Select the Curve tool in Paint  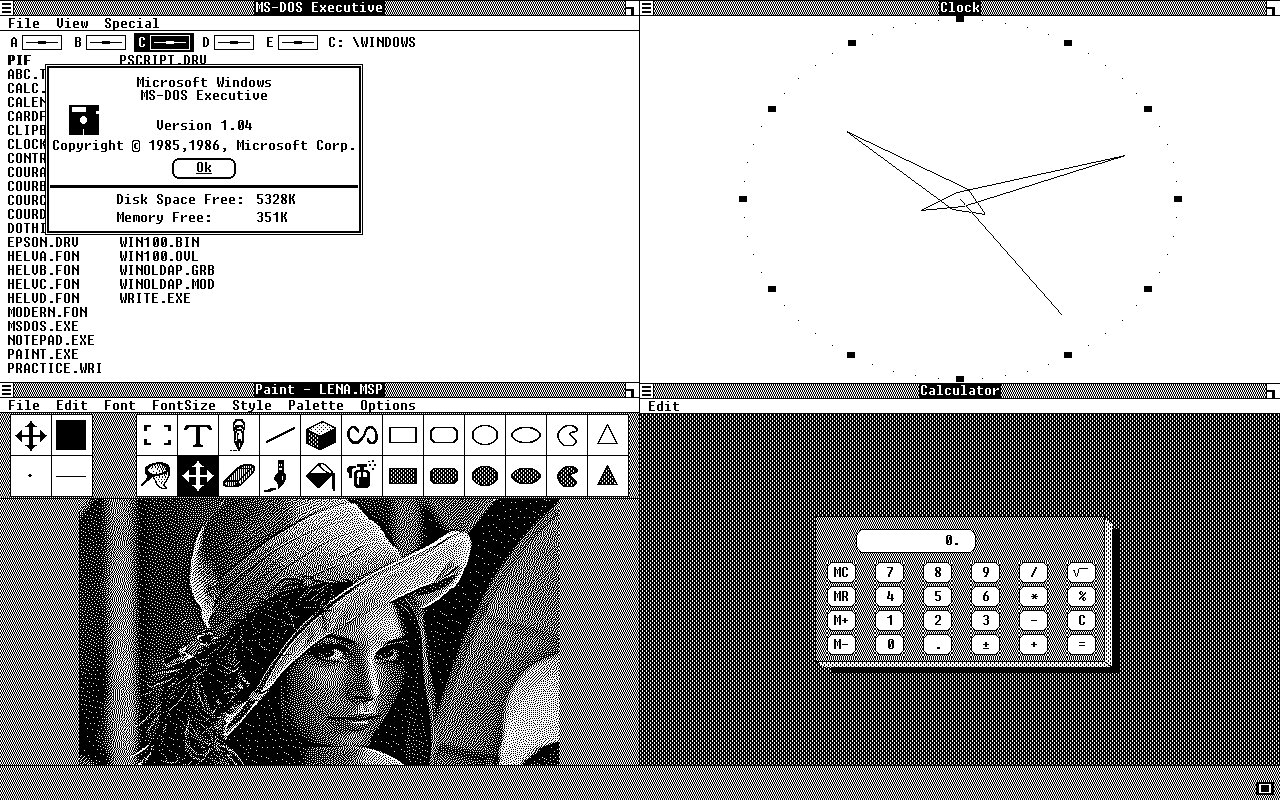coord(362,435)
